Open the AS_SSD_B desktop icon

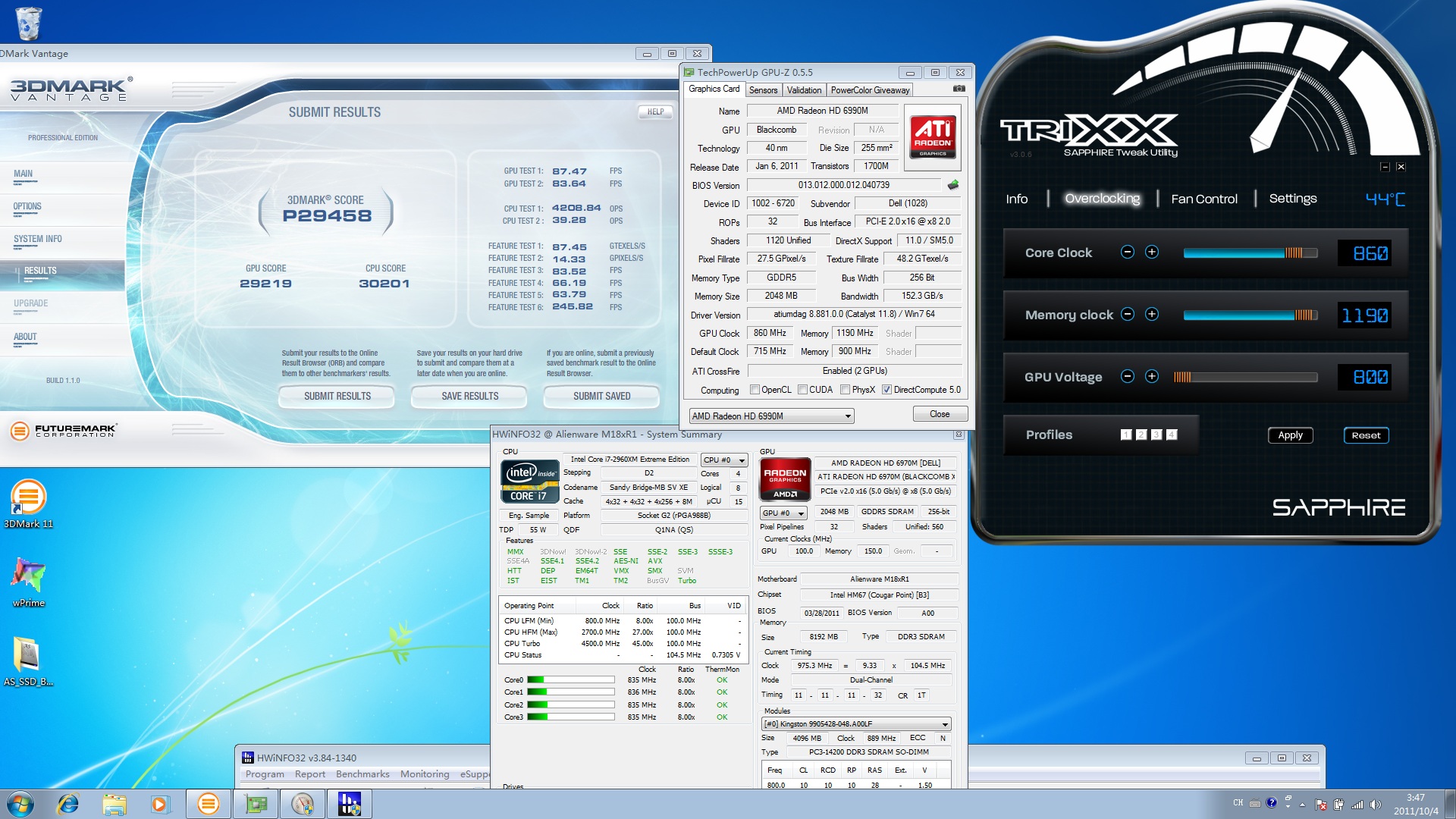pos(28,661)
